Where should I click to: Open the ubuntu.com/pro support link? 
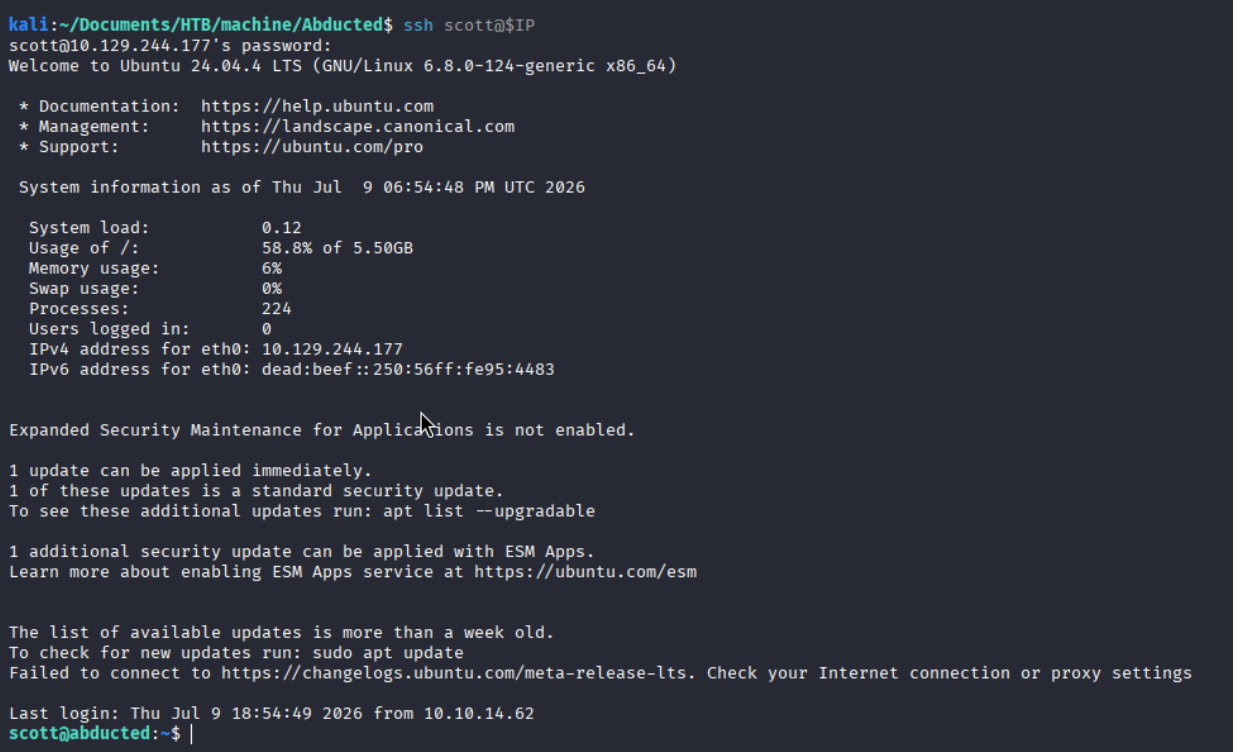tap(312, 147)
